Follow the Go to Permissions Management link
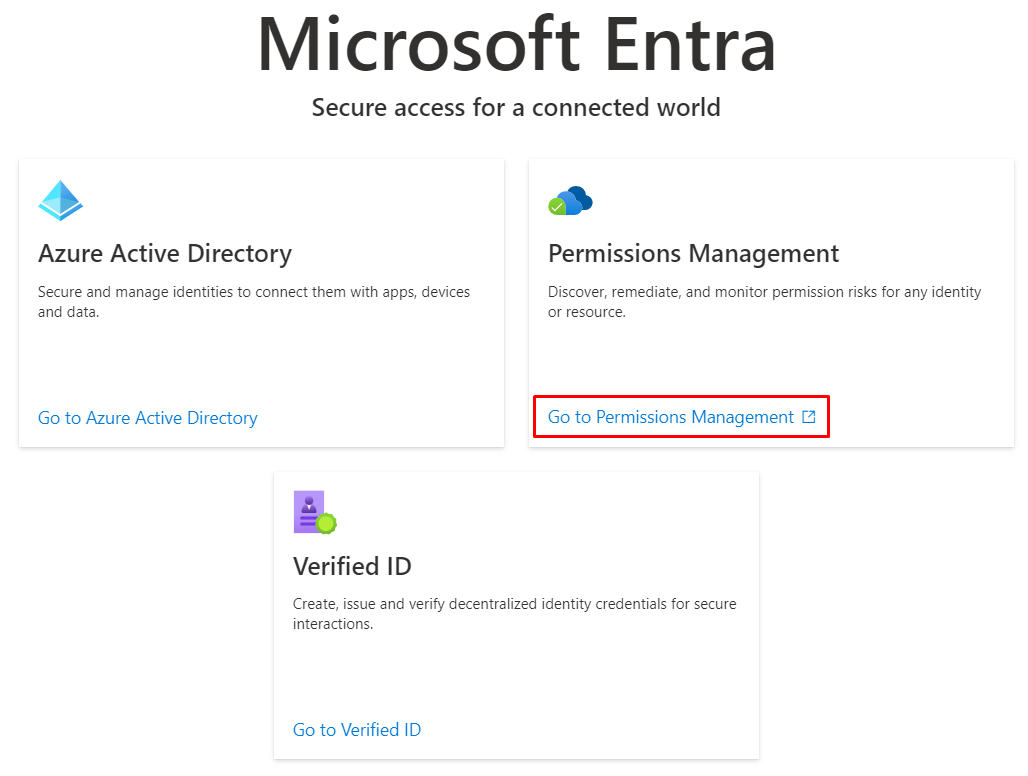 [x=670, y=417]
